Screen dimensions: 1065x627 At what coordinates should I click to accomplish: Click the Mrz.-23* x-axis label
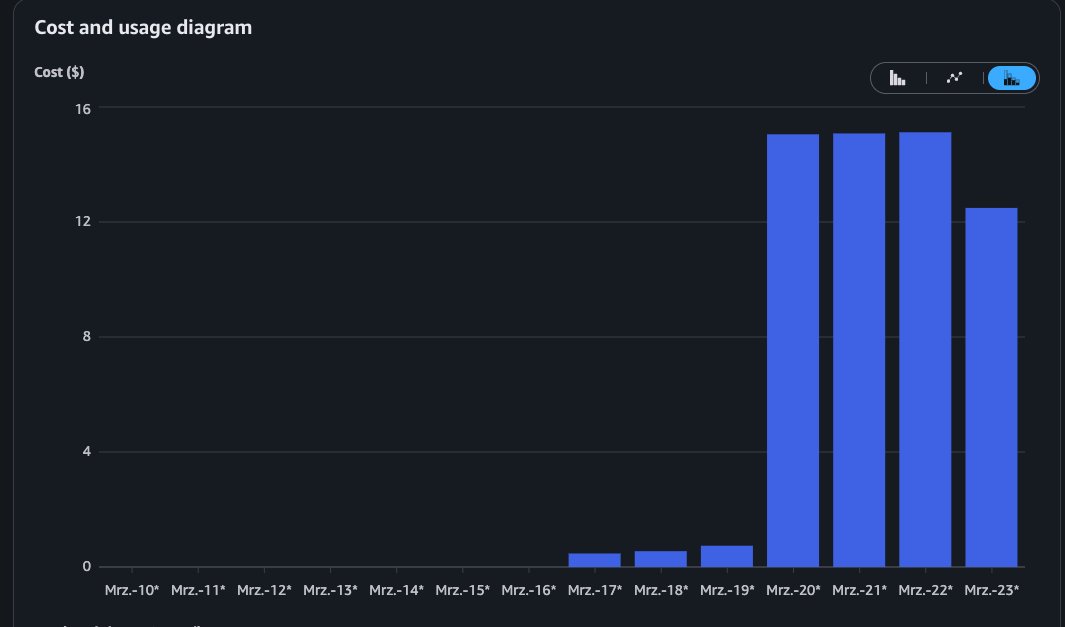991,591
